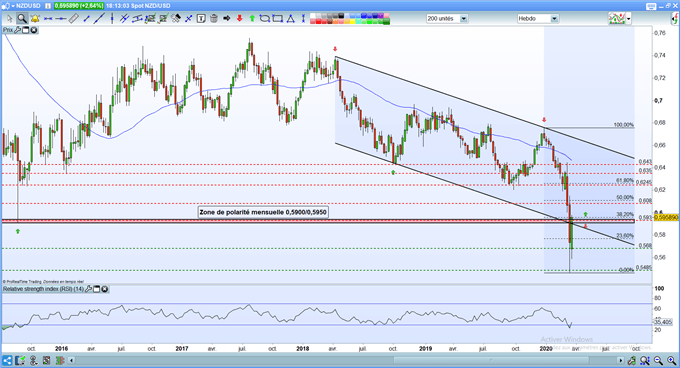Click the 100,00% Fibonacci level label
680x368 pixels.
(x=624, y=125)
